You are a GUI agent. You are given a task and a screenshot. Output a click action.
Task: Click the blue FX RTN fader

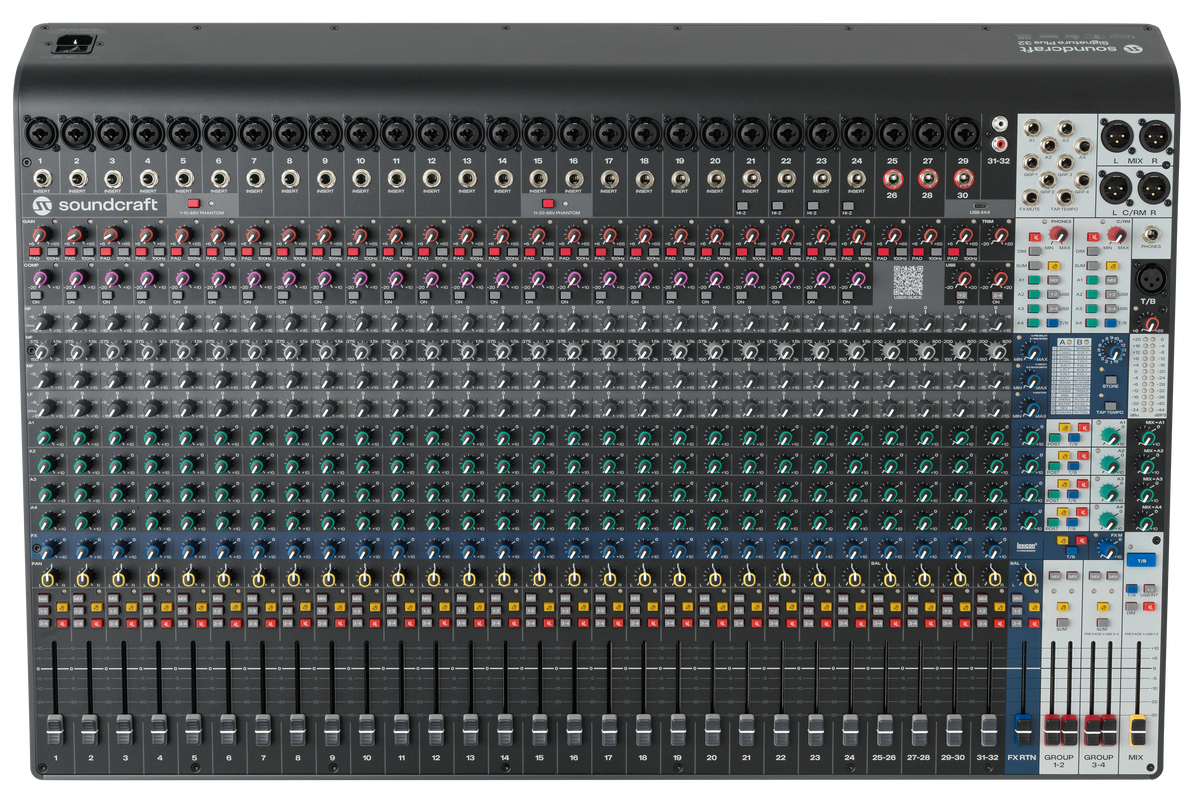tap(1024, 730)
